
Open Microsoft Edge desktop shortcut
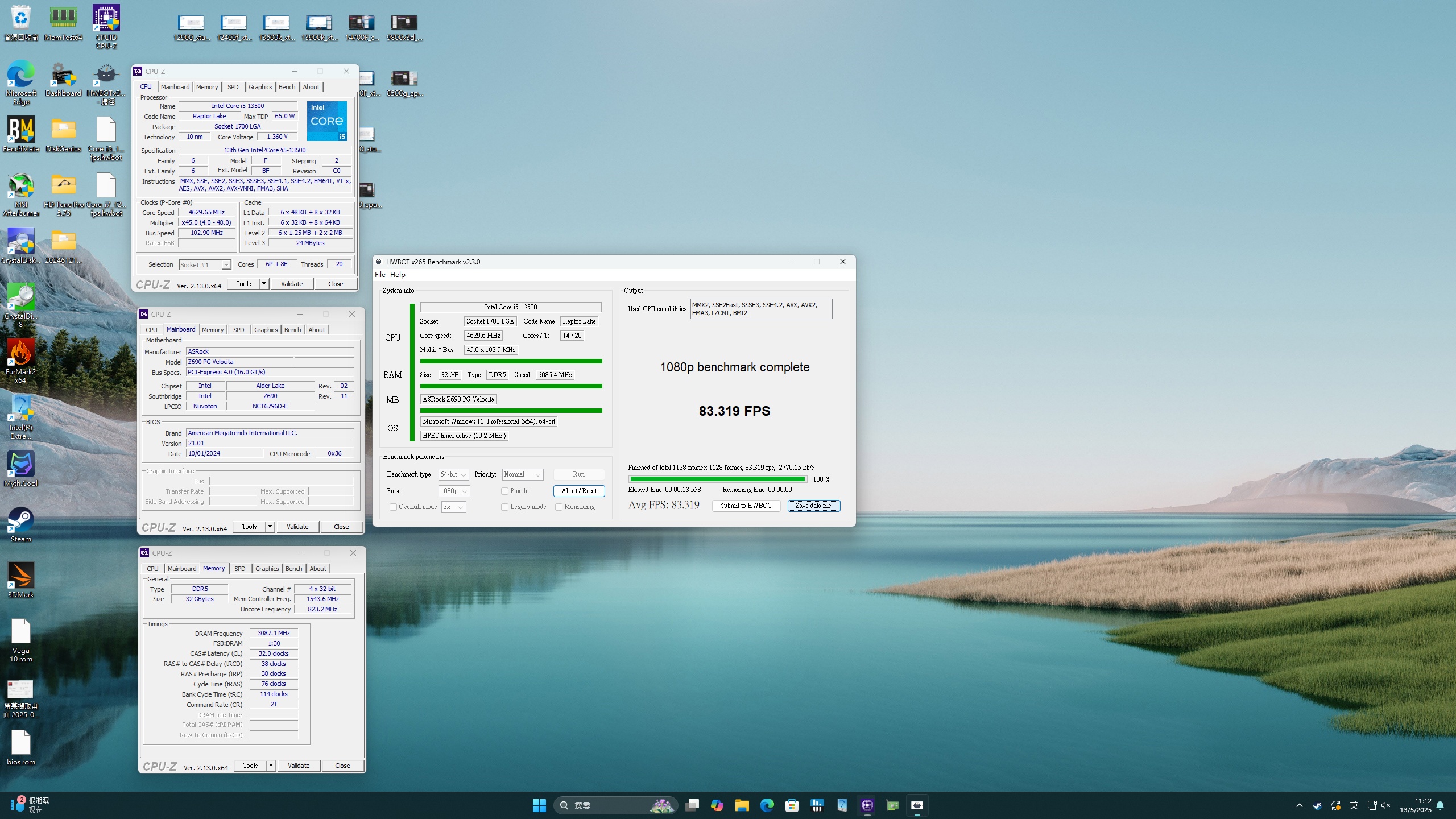point(21,82)
